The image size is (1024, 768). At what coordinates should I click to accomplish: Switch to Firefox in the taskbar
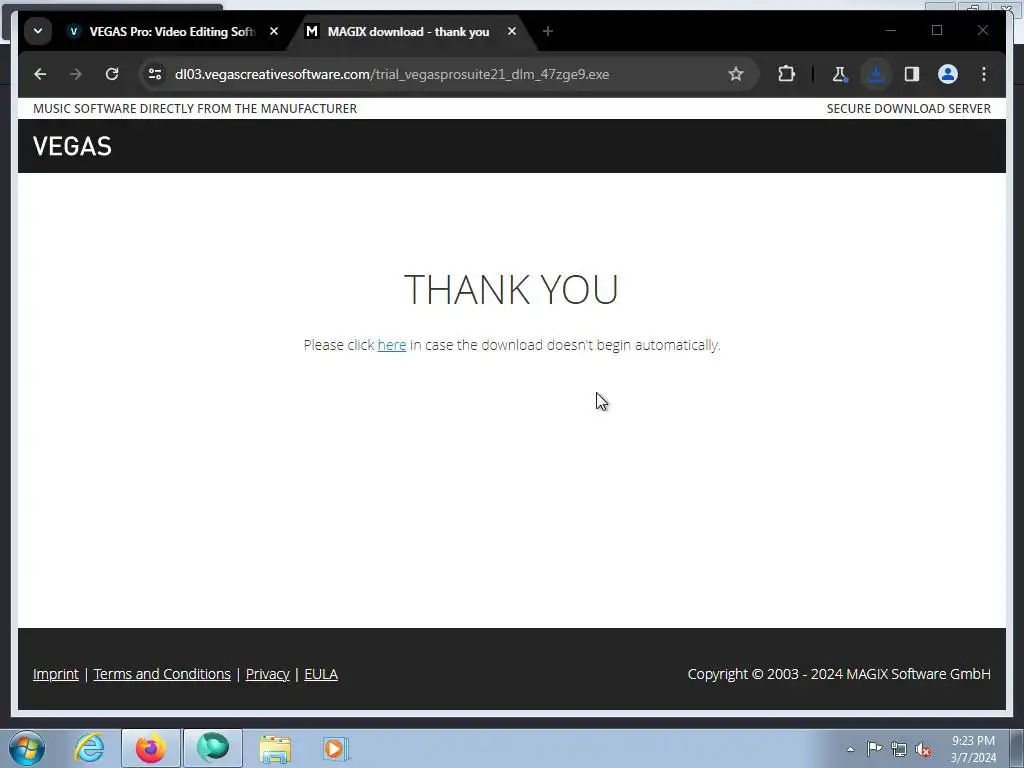point(151,748)
